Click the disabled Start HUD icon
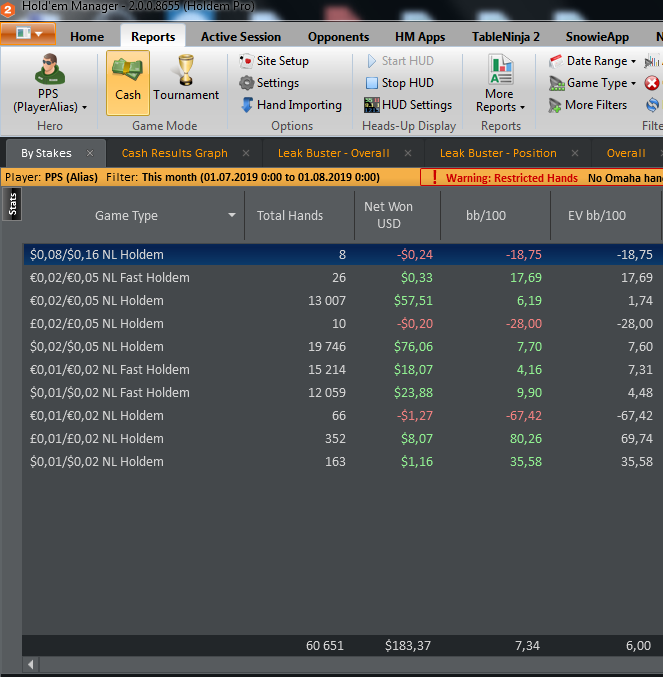This screenshot has width=663, height=677. pos(371,61)
